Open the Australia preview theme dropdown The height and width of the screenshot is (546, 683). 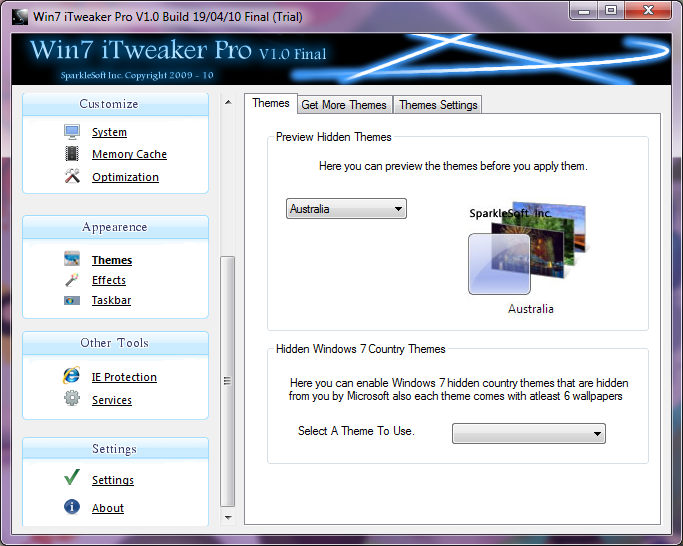click(346, 209)
